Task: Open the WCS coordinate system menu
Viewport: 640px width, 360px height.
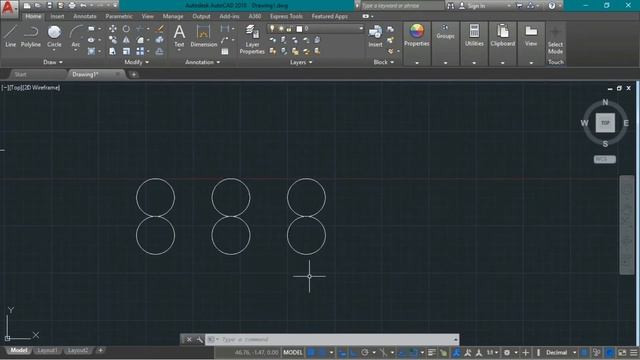Action: pos(604,159)
